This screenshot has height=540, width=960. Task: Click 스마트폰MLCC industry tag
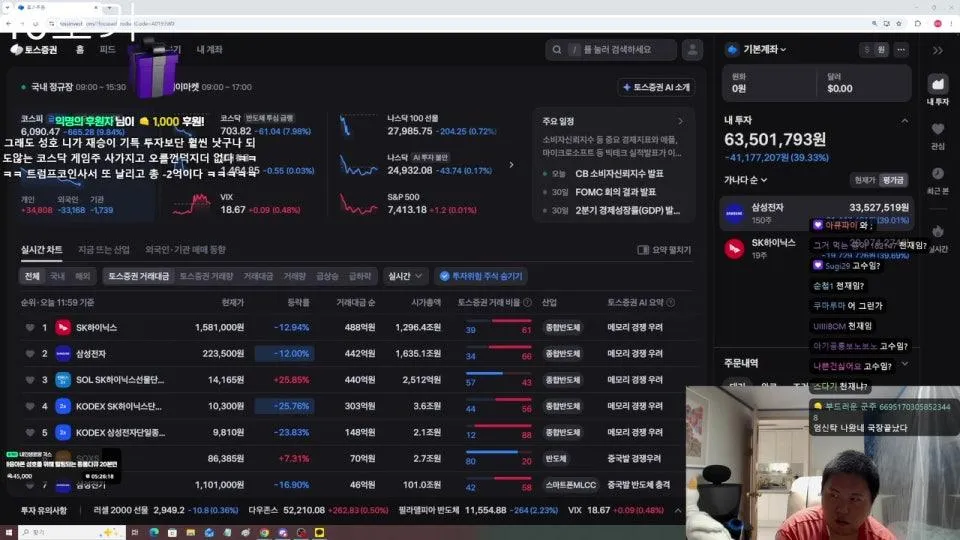(x=571, y=485)
